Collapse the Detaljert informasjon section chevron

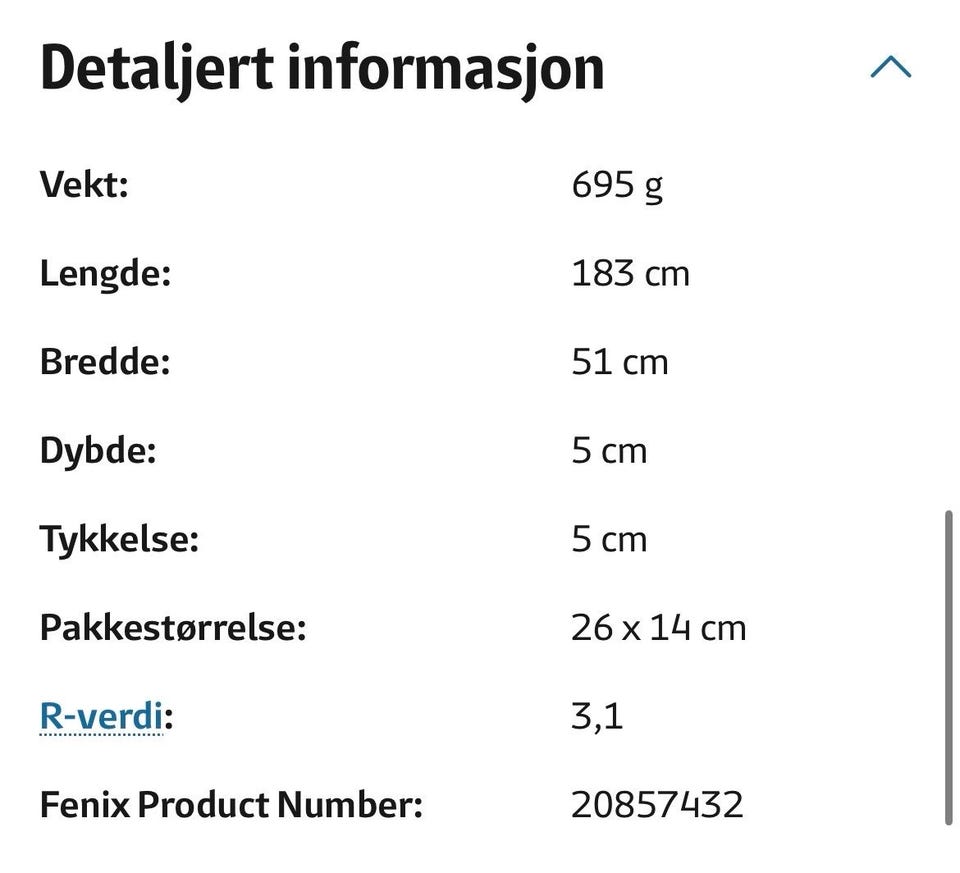(x=891, y=67)
